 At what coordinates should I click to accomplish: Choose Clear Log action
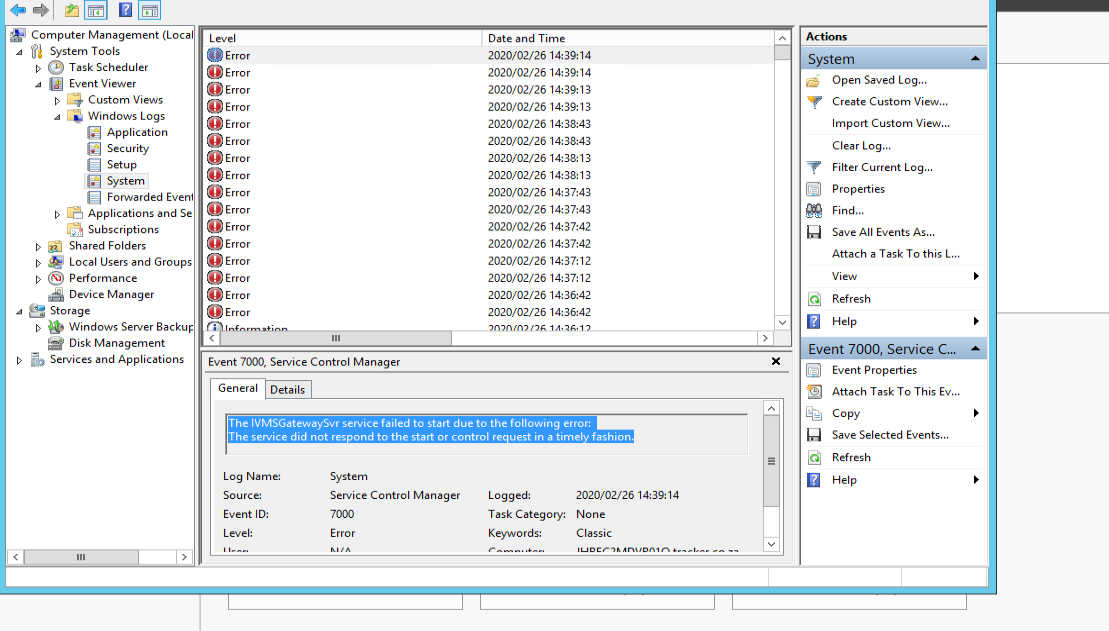click(x=861, y=146)
